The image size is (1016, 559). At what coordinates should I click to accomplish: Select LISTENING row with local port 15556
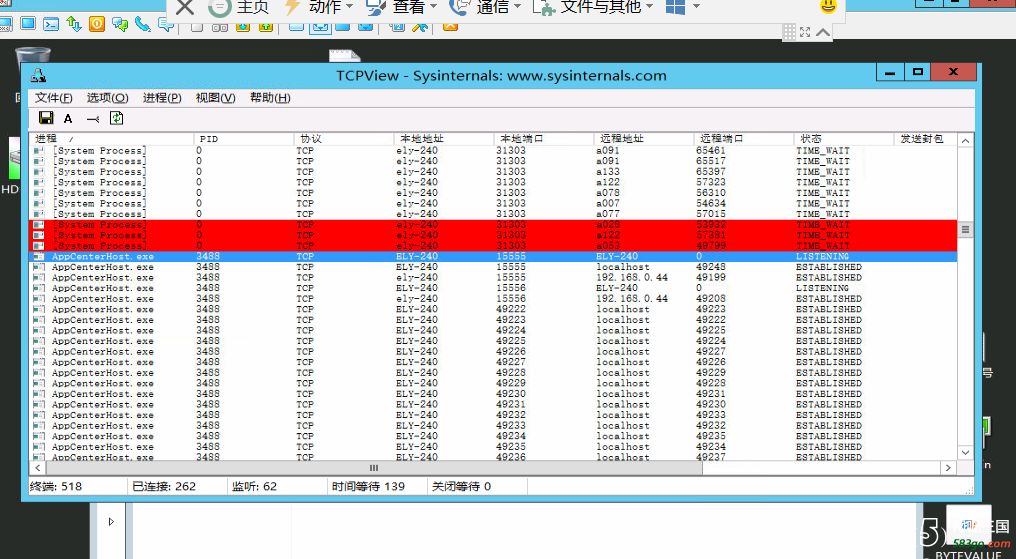(493, 288)
